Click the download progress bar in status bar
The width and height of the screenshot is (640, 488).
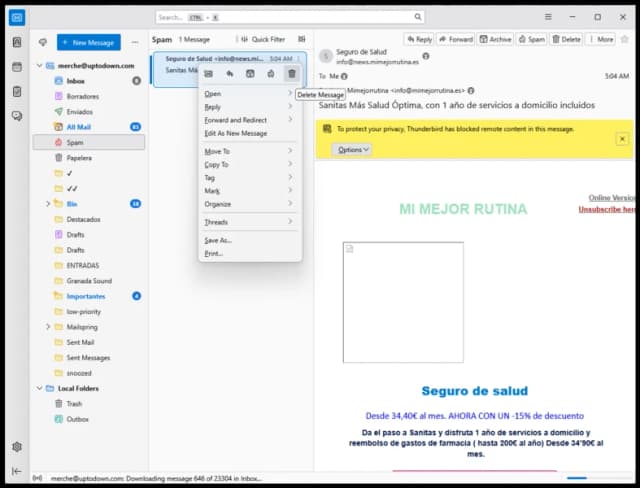tap(598, 478)
